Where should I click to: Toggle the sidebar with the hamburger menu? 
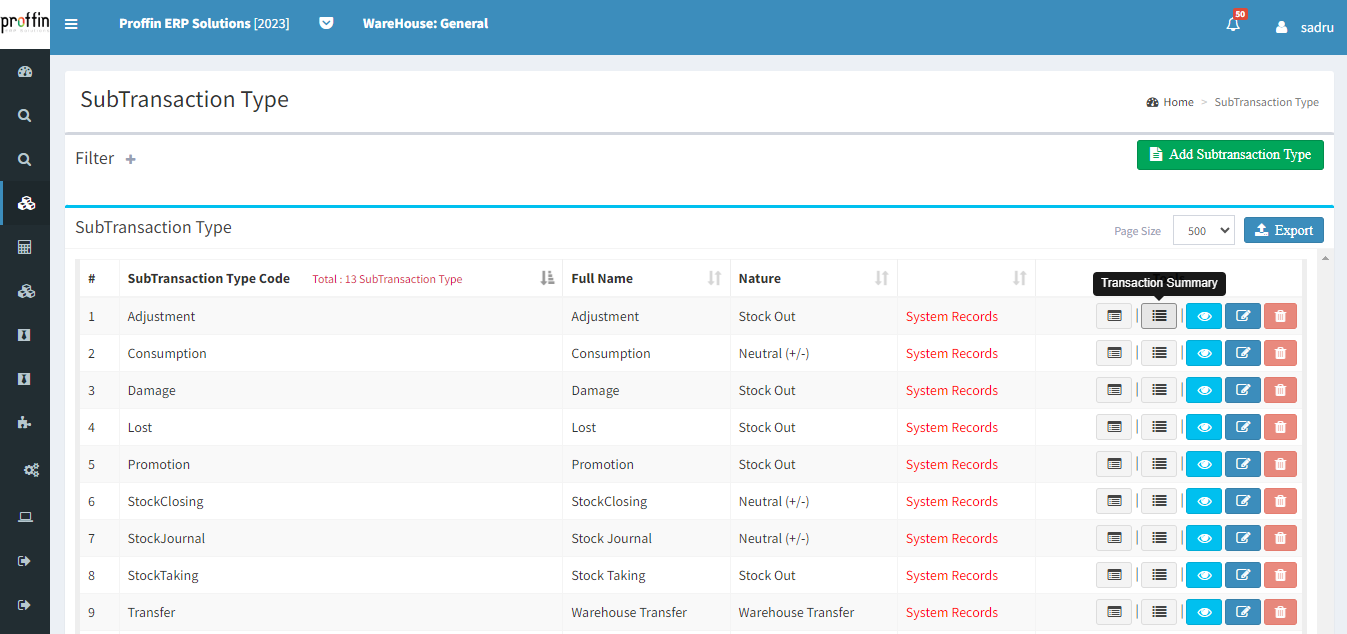71,24
